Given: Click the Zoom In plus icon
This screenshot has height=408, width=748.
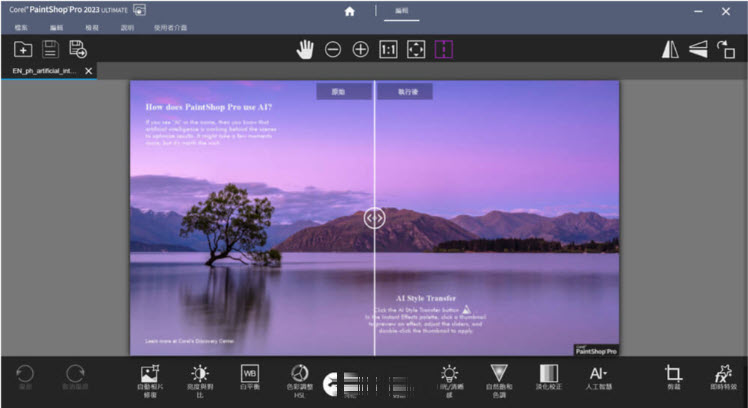Looking at the screenshot, I should tap(360, 49).
